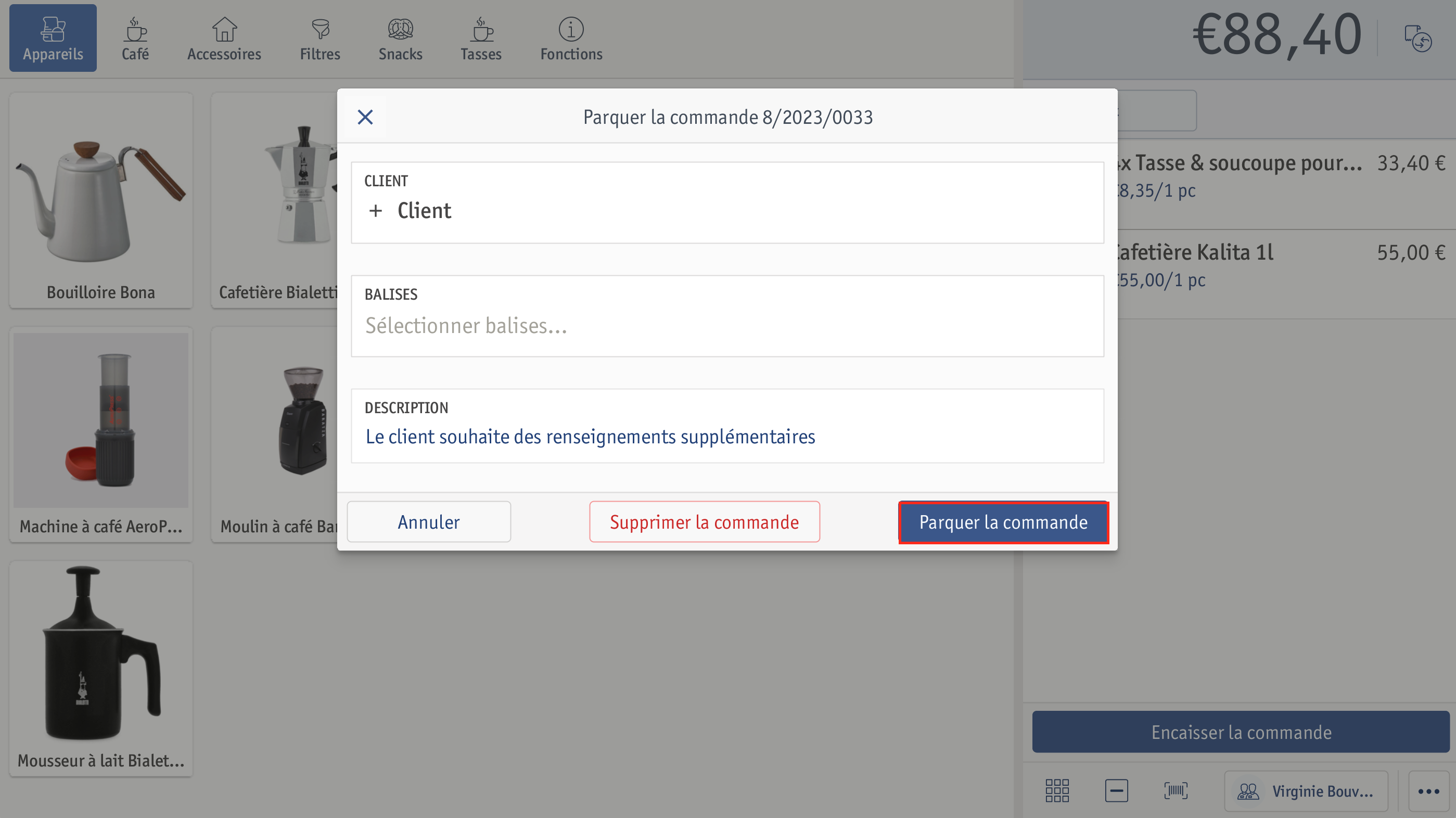Open the Appareils category tab
Screen dimensions: 1456x818
click(x=53, y=38)
